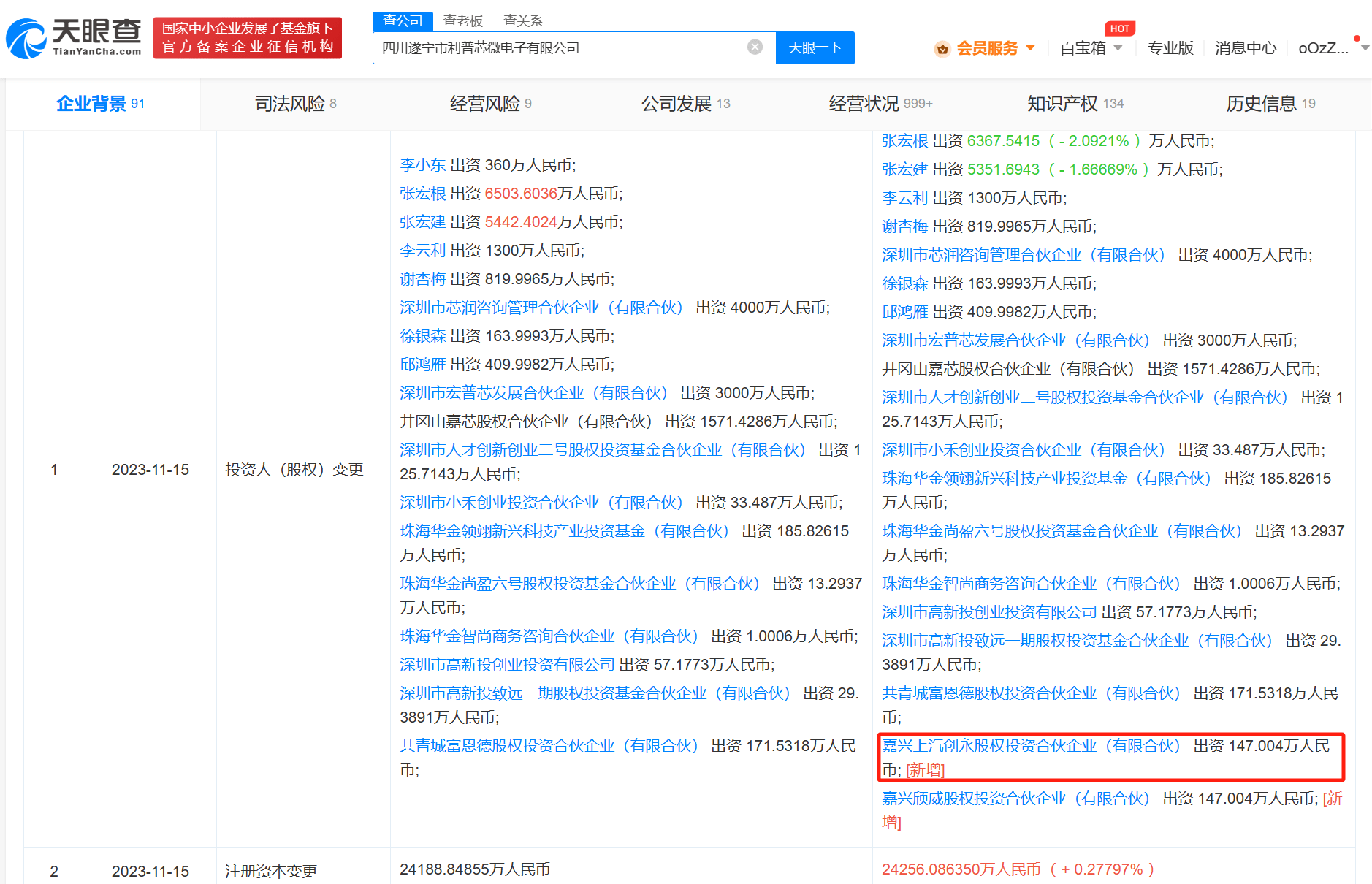Viewport: 1372px width, 884px height.
Task: Click 李小东 investor name in left column
Action: [422, 165]
